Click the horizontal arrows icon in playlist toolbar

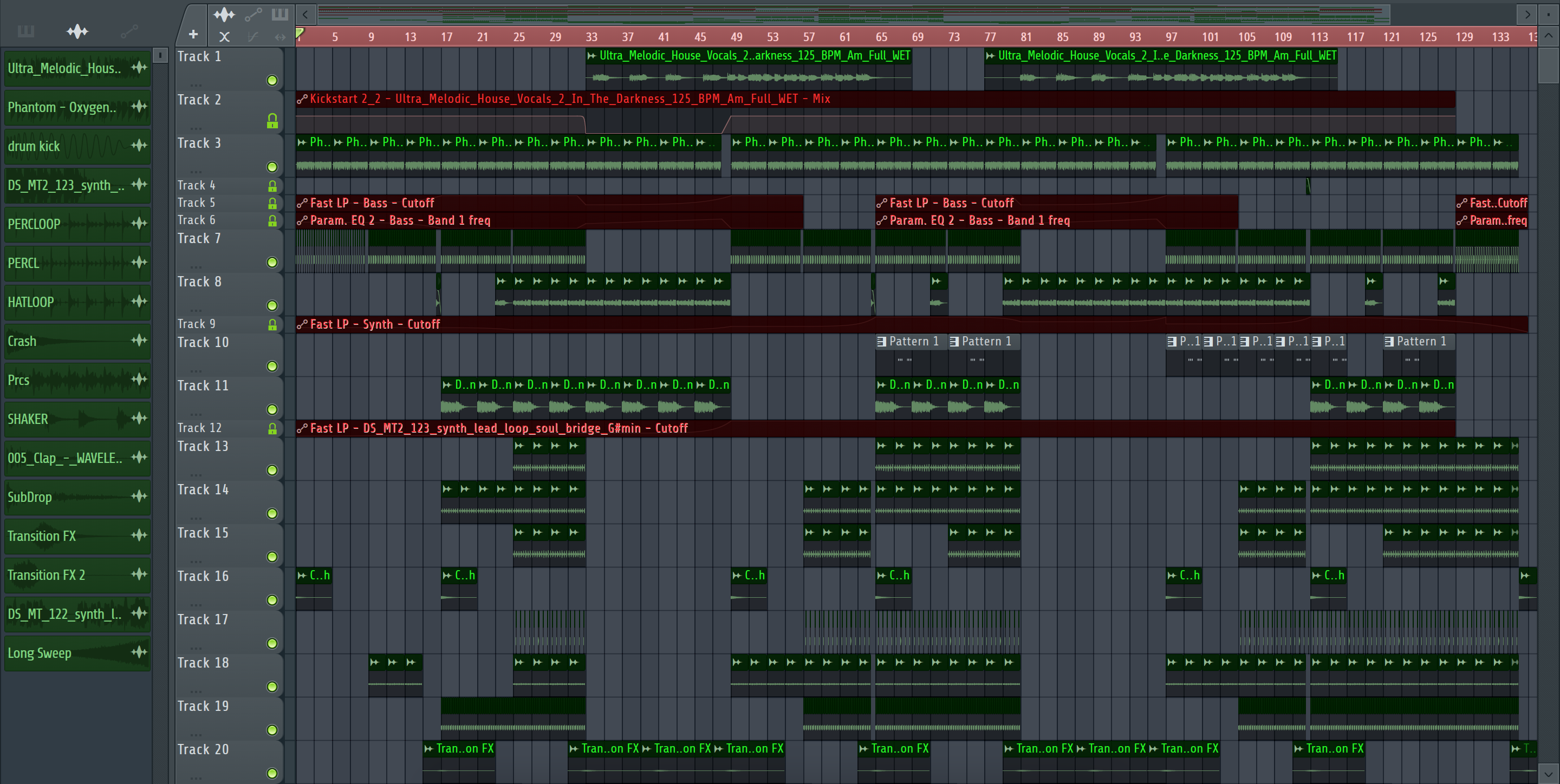click(280, 37)
